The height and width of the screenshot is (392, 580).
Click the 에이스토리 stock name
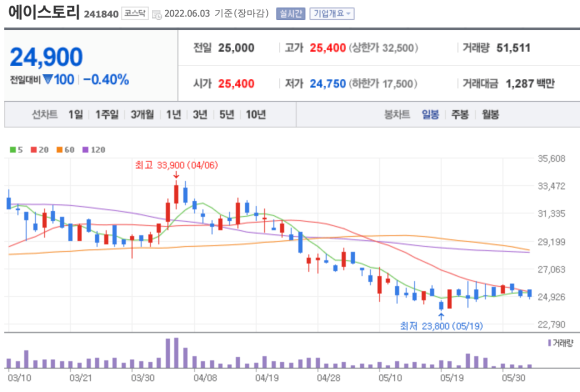(x=44, y=12)
